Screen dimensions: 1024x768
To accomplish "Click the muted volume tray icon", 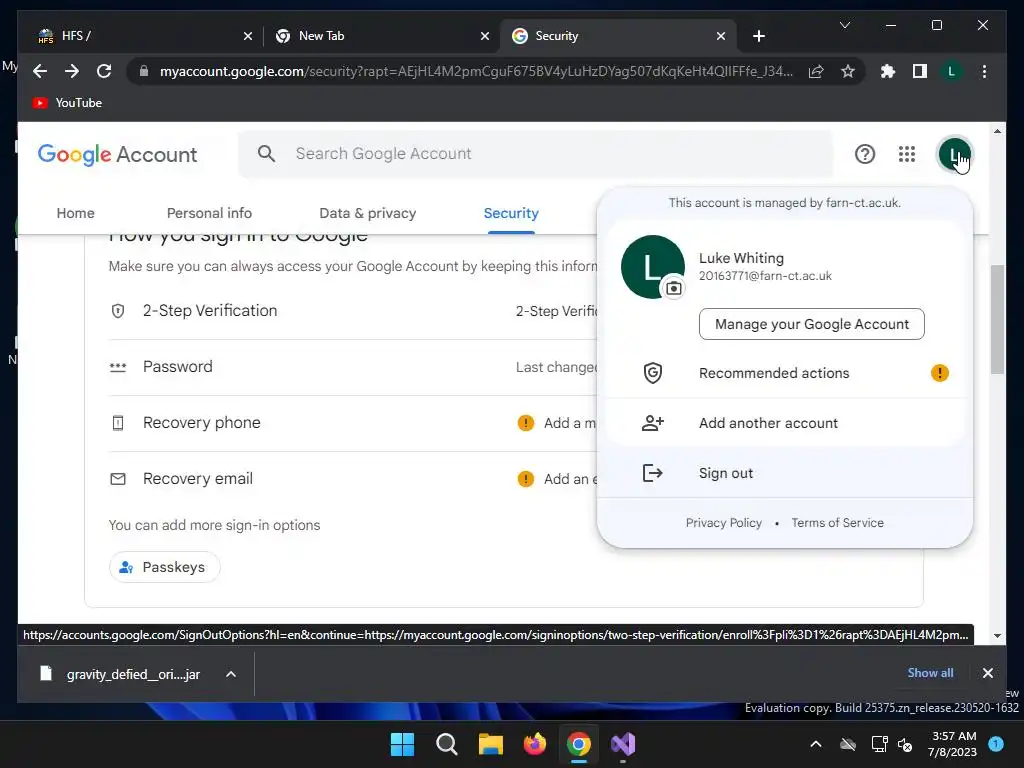I will (x=905, y=744).
